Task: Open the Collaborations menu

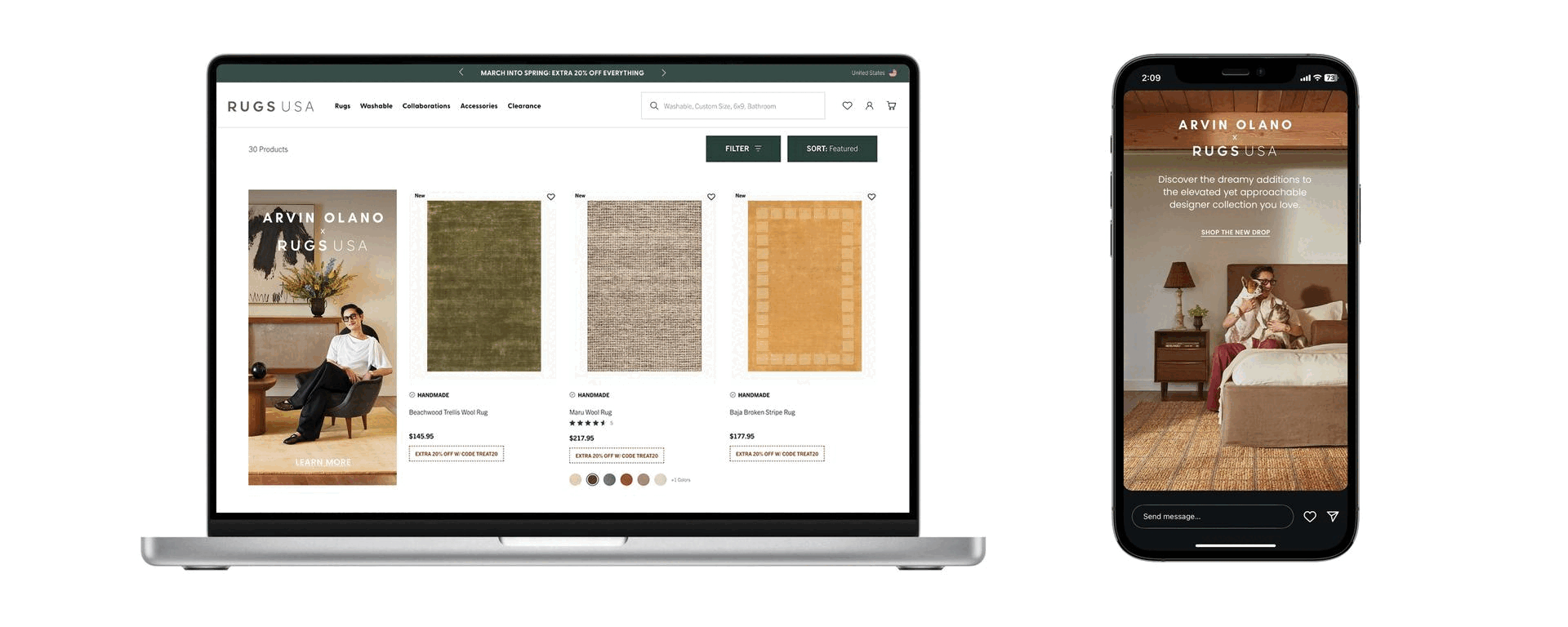Action: (426, 106)
